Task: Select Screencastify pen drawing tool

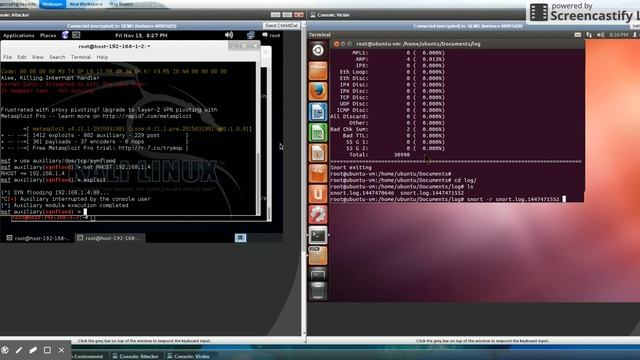Action: pyautogui.click(x=19, y=350)
